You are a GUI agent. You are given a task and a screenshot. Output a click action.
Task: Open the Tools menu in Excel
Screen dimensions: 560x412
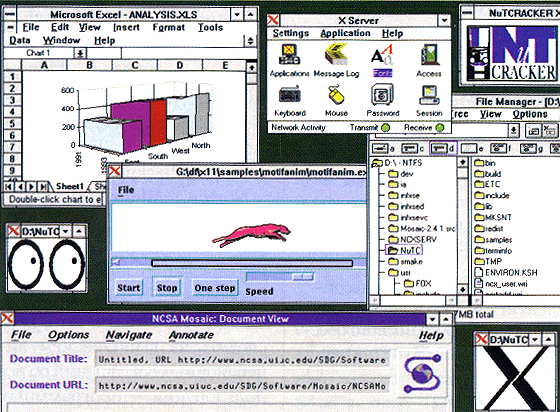210,27
